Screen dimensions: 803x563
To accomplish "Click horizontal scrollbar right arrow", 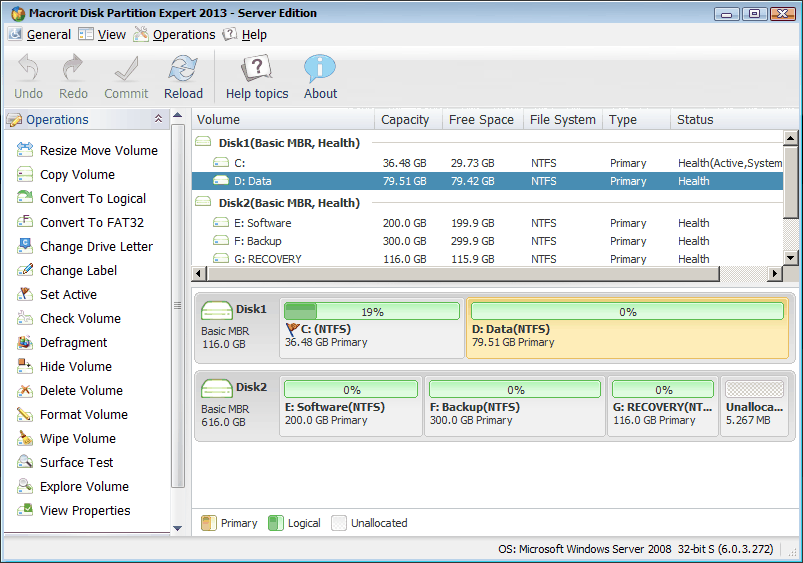I will 775,274.
